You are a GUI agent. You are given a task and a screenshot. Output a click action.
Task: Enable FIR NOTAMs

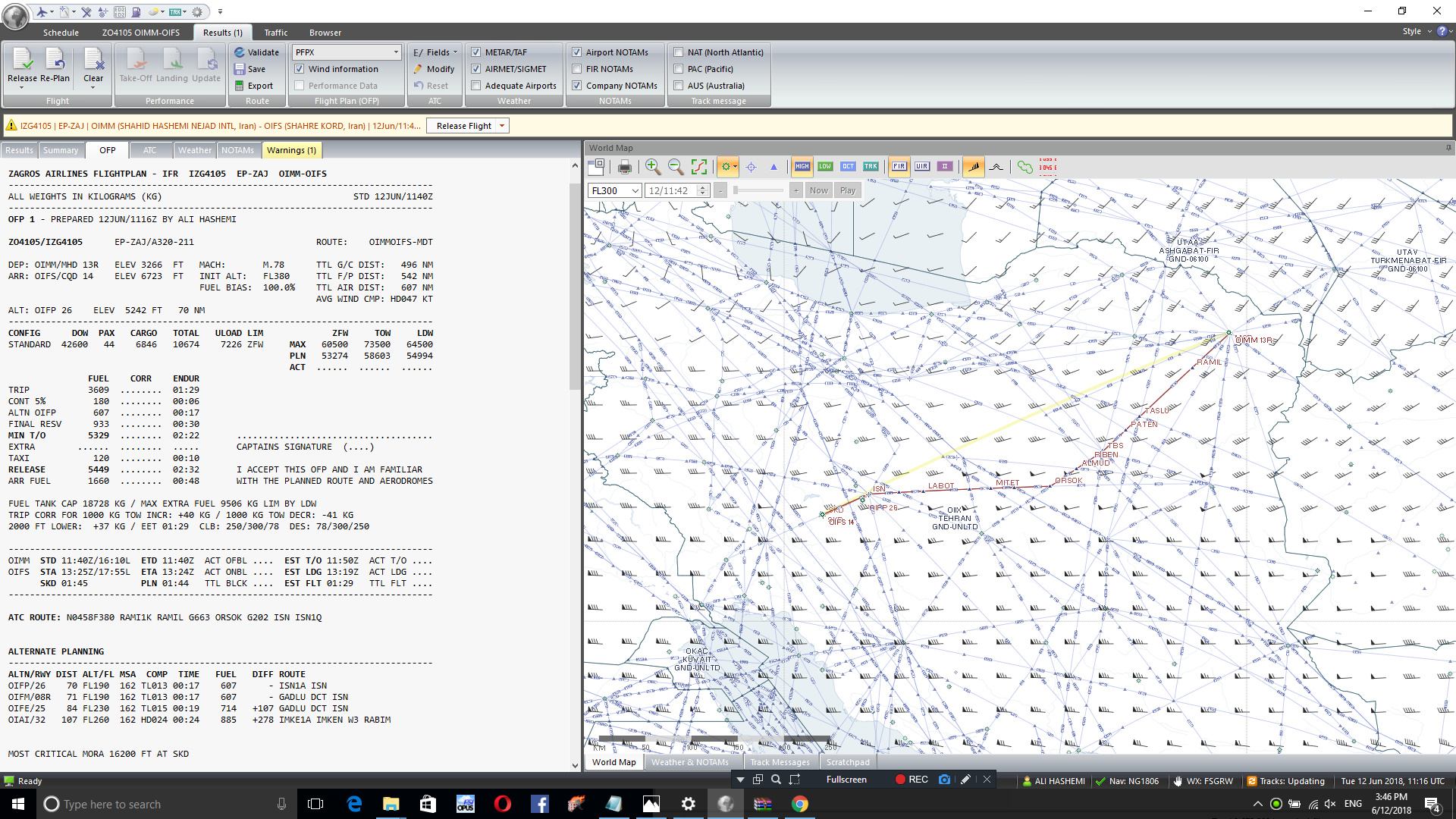(577, 68)
